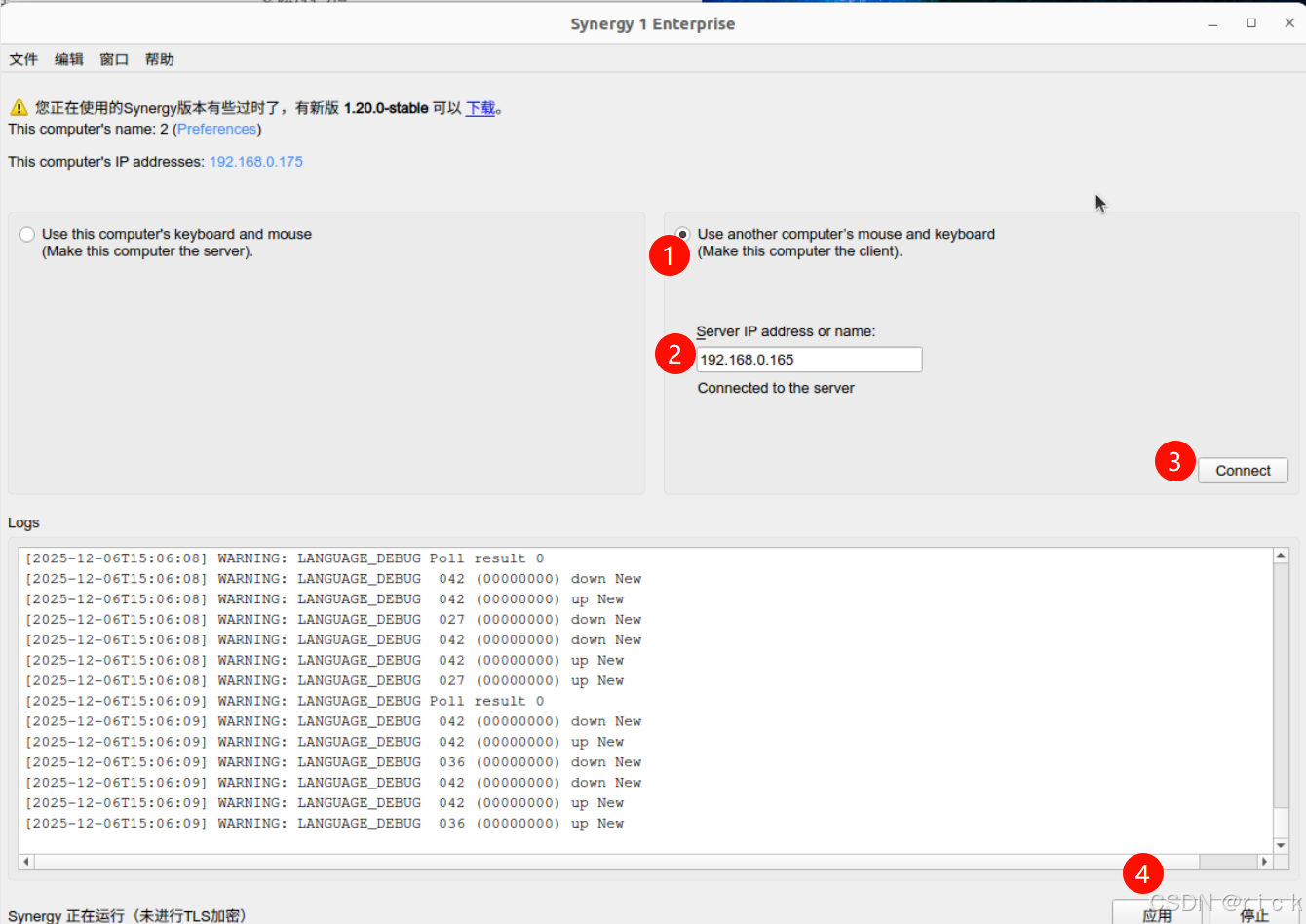Image resolution: width=1306 pixels, height=924 pixels.
Task: Click the IP address 192.168.0.175 link
Action: tap(256, 162)
